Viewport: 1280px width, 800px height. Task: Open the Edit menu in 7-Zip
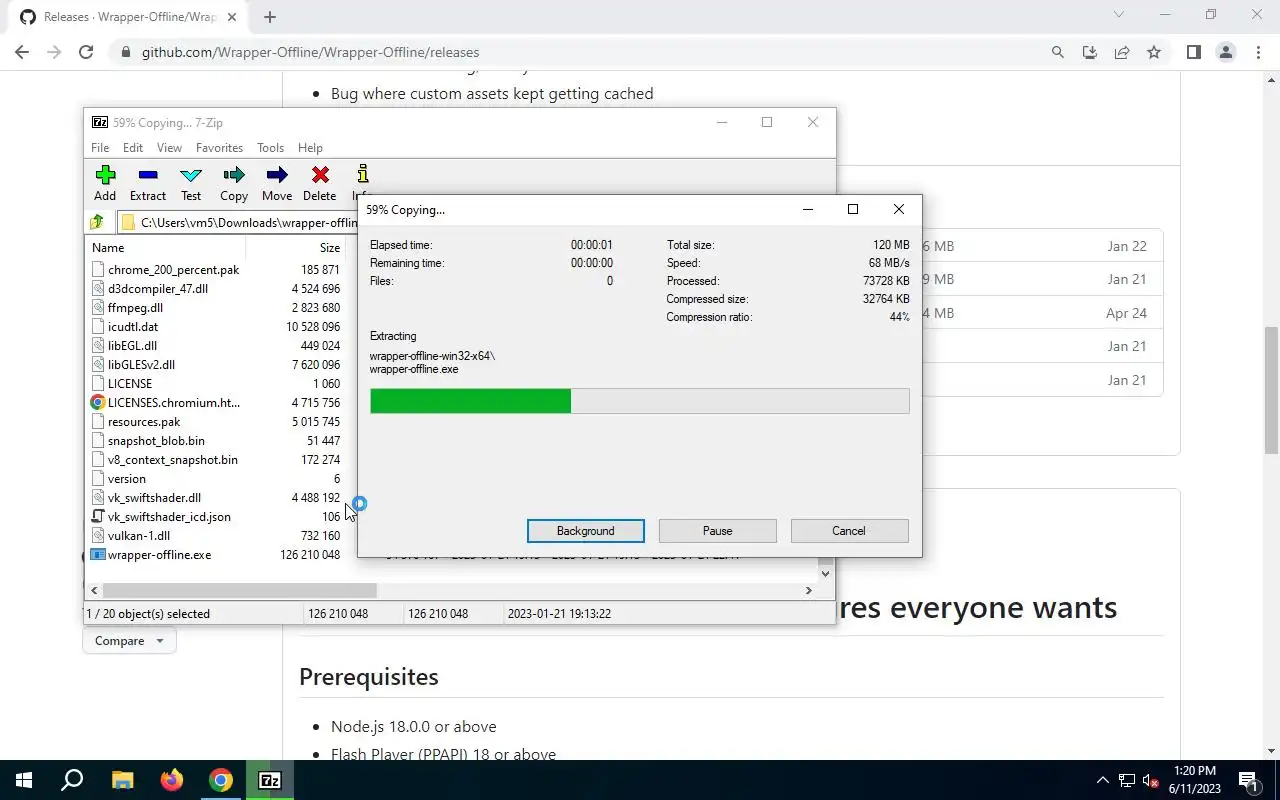(133, 148)
